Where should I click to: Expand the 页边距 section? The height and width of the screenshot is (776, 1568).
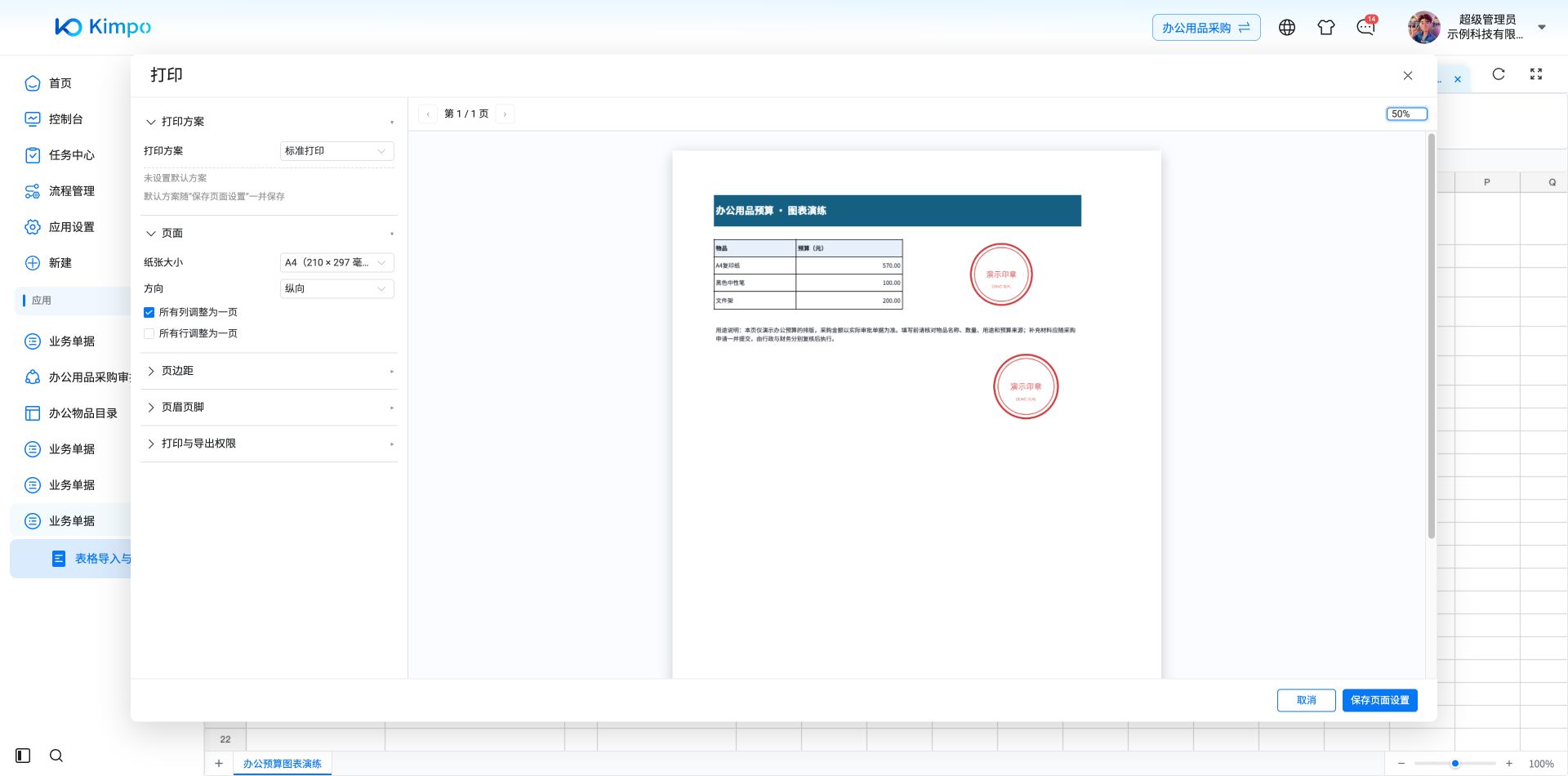269,371
